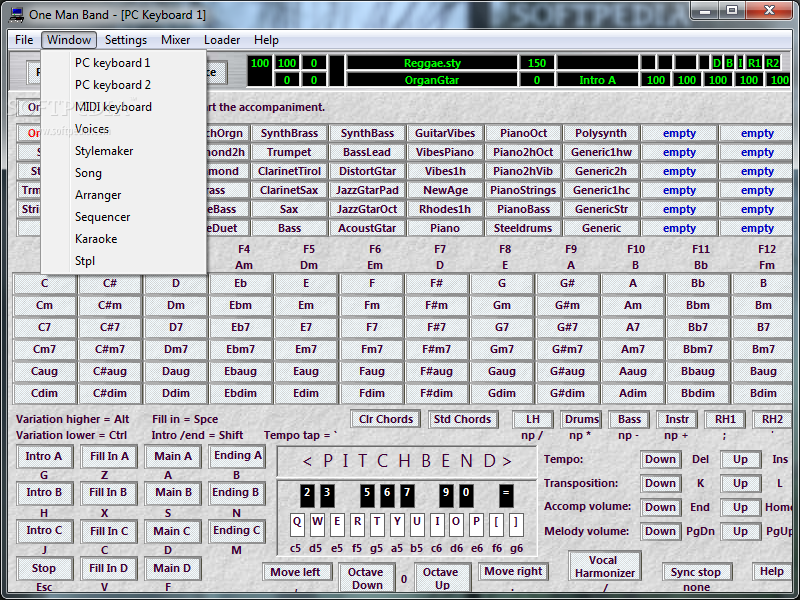Increase tempo with Up button
Viewport: 800px width, 600px height.
[740, 459]
